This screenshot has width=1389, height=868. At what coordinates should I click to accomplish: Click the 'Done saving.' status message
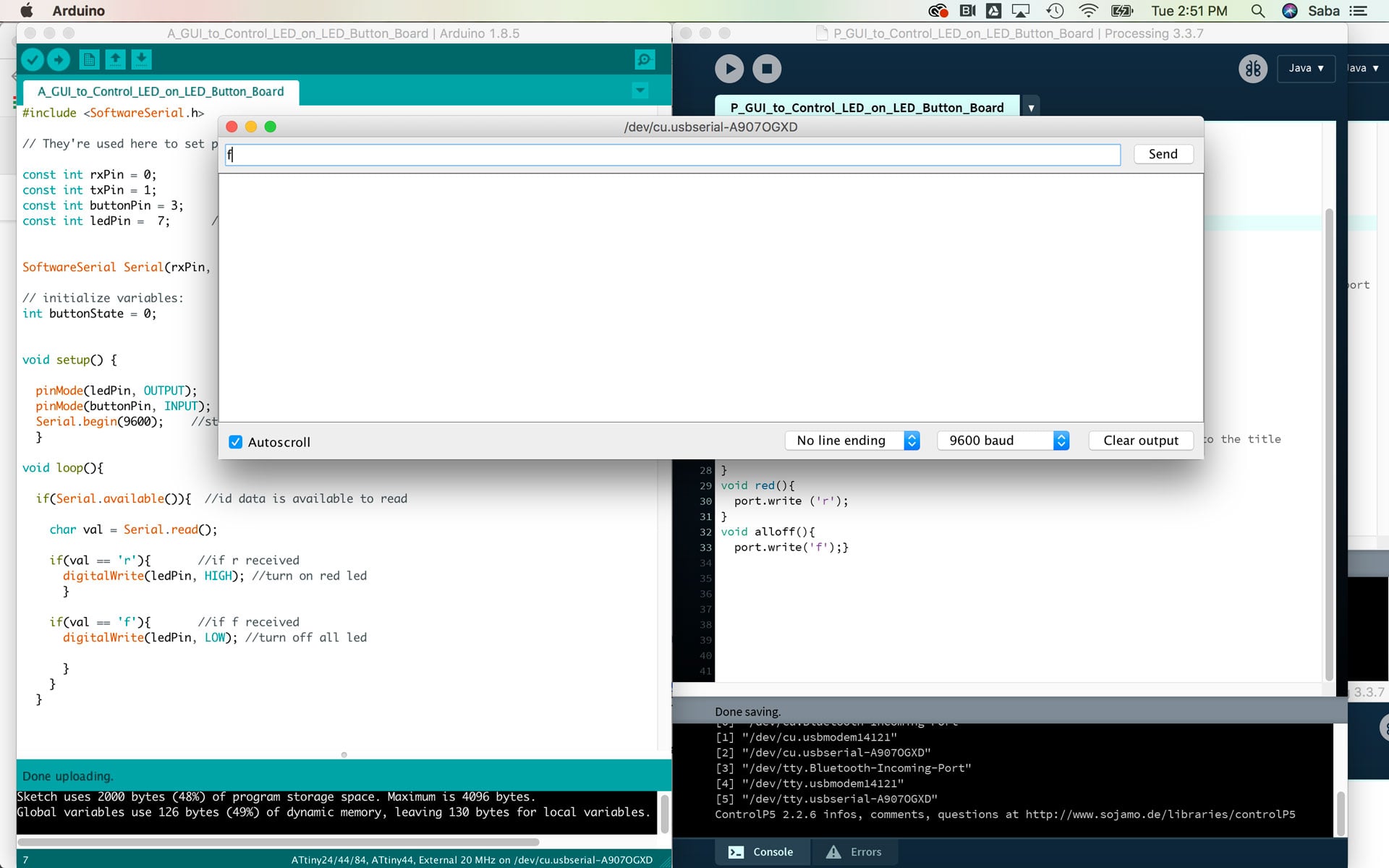[747, 712]
